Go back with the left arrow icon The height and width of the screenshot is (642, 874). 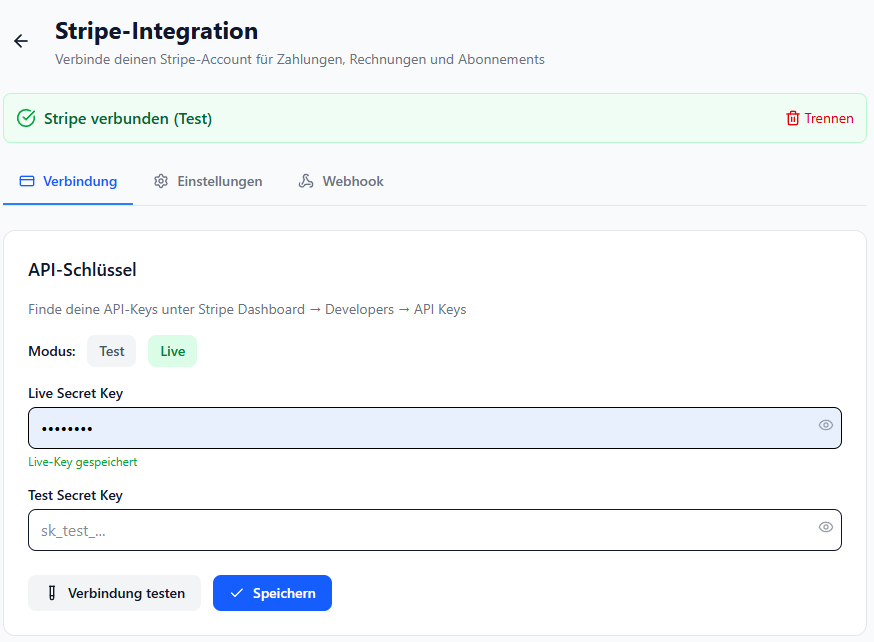pos(21,41)
